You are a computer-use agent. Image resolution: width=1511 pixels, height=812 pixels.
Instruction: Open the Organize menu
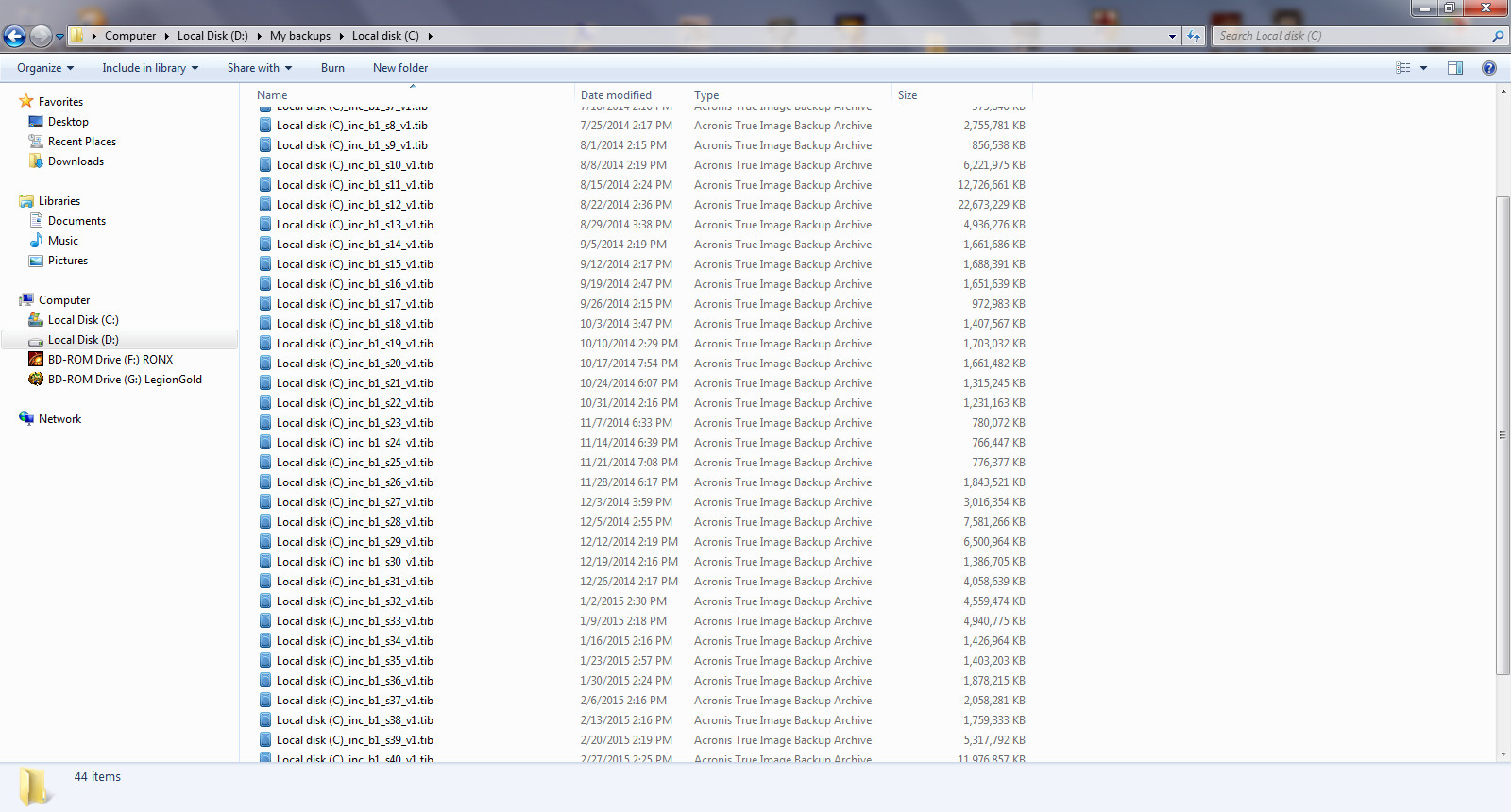[45, 68]
